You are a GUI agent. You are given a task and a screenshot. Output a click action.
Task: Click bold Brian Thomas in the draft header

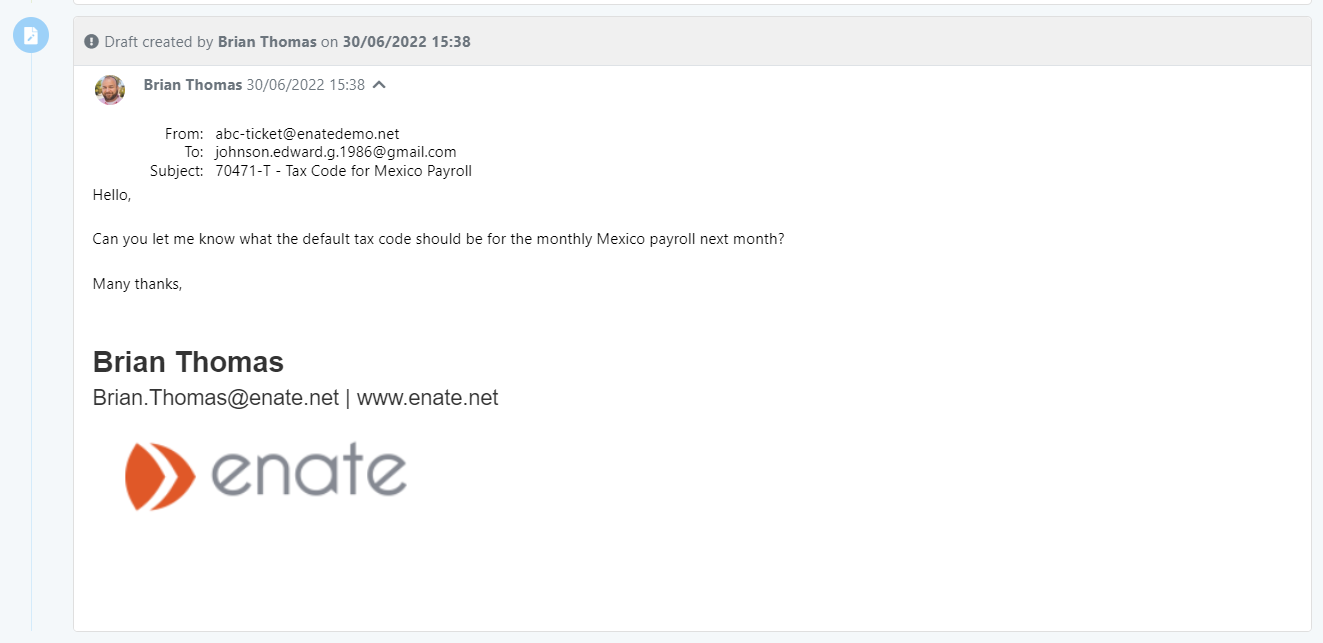pyautogui.click(x=267, y=42)
